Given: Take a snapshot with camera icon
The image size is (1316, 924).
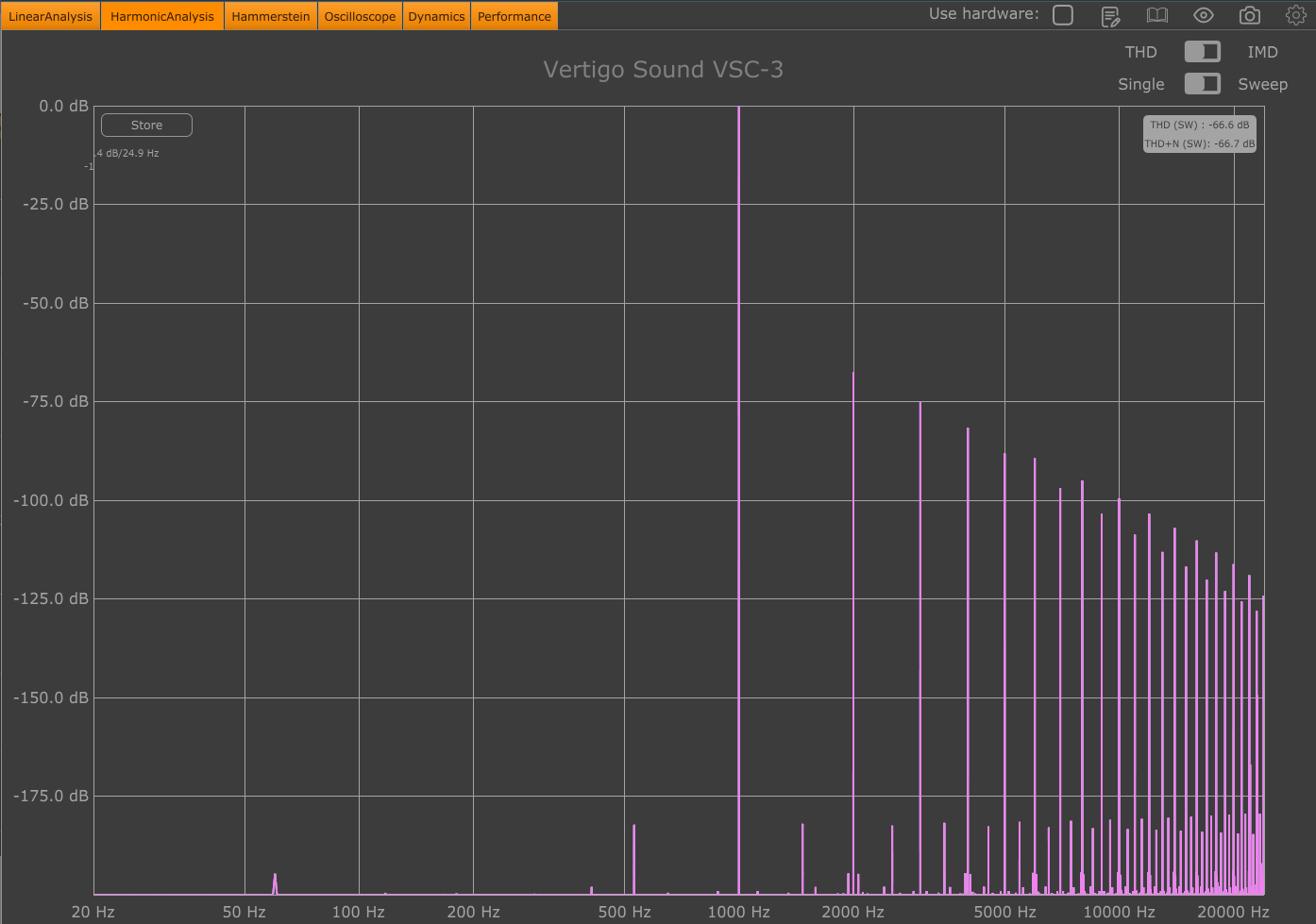Looking at the screenshot, I should (1250, 15).
